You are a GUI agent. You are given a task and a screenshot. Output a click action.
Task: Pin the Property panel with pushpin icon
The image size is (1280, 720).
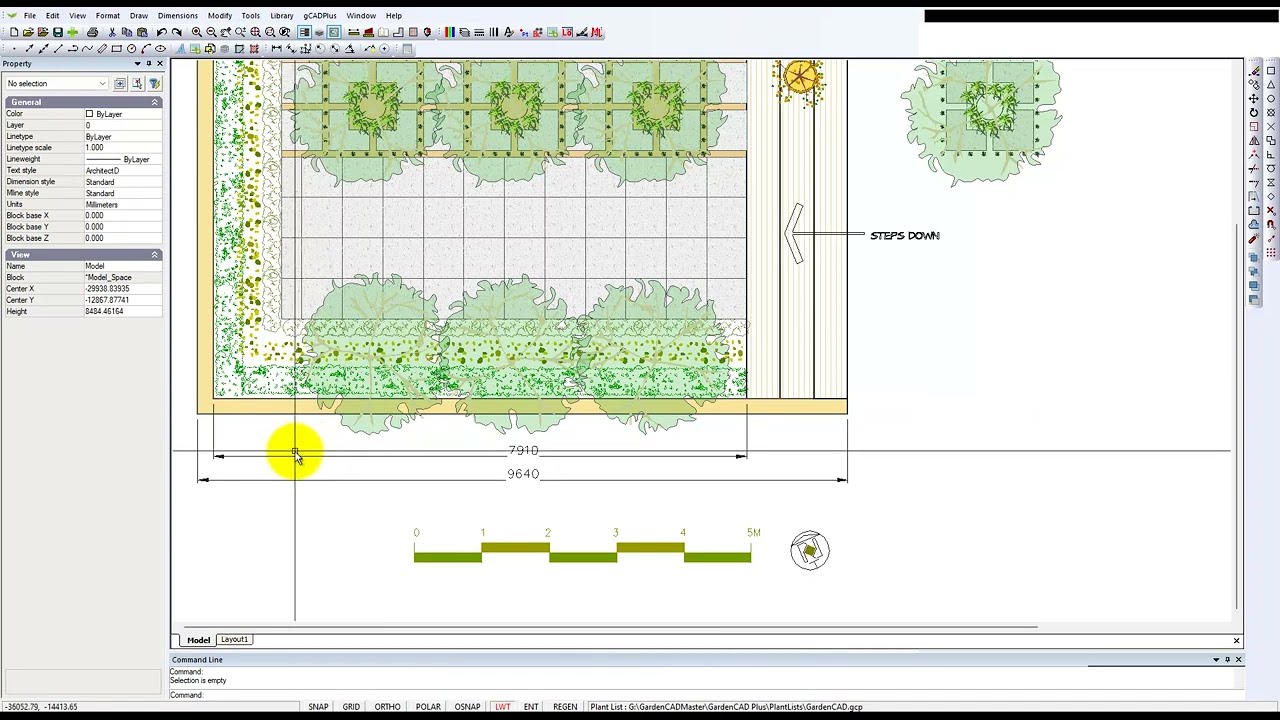[149, 63]
